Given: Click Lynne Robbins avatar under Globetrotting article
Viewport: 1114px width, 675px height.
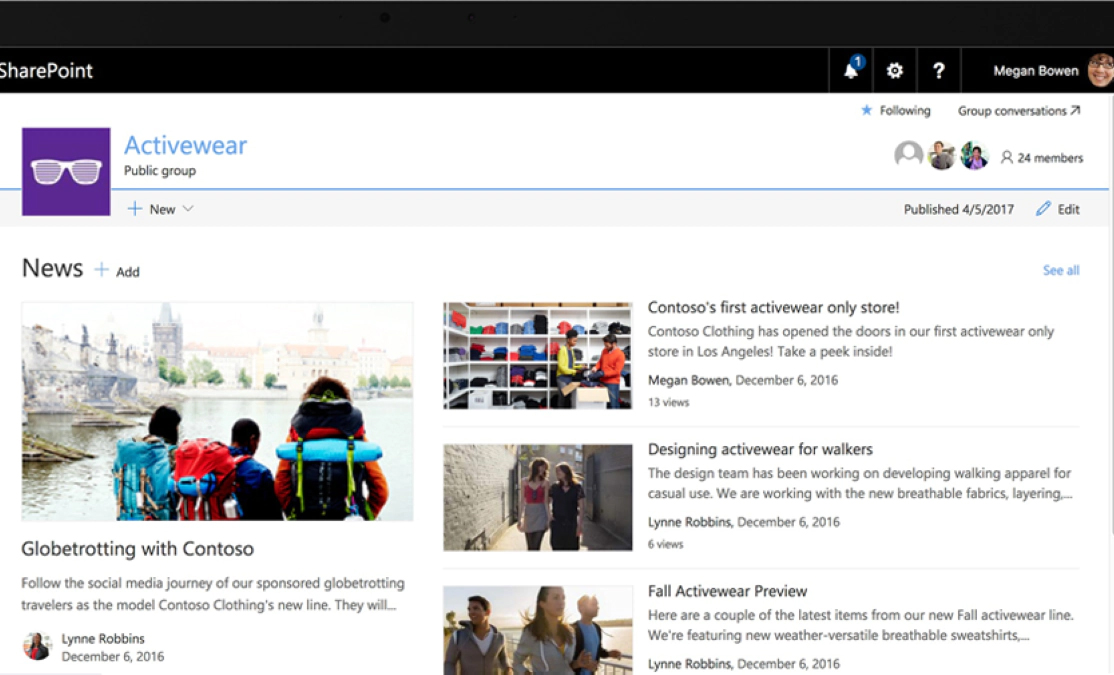Looking at the screenshot, I should pyautogui.click(x=37, y=646).
